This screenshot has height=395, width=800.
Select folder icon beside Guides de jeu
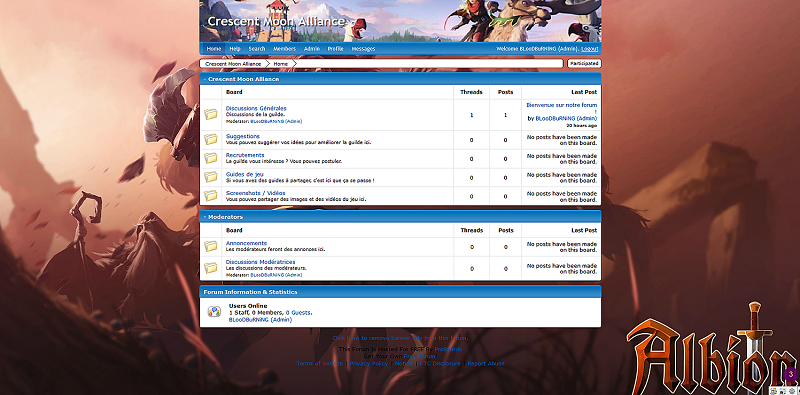point(211,177)
